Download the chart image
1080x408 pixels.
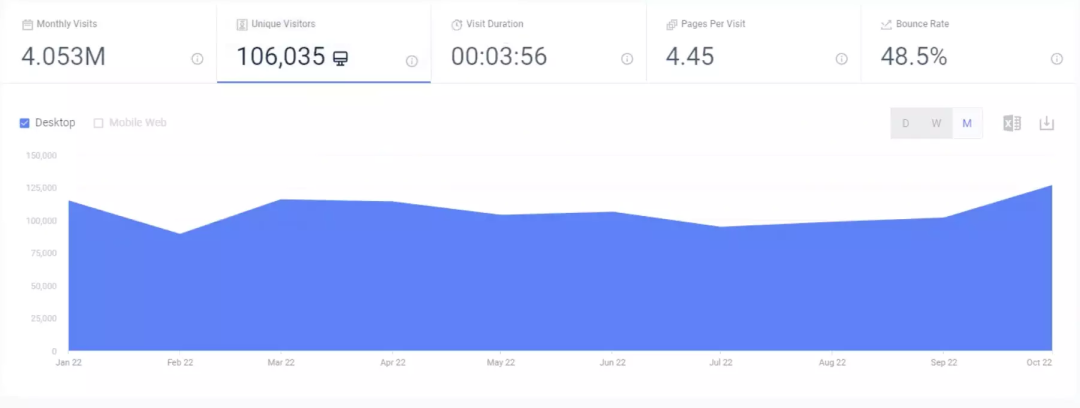[1047, 123]
